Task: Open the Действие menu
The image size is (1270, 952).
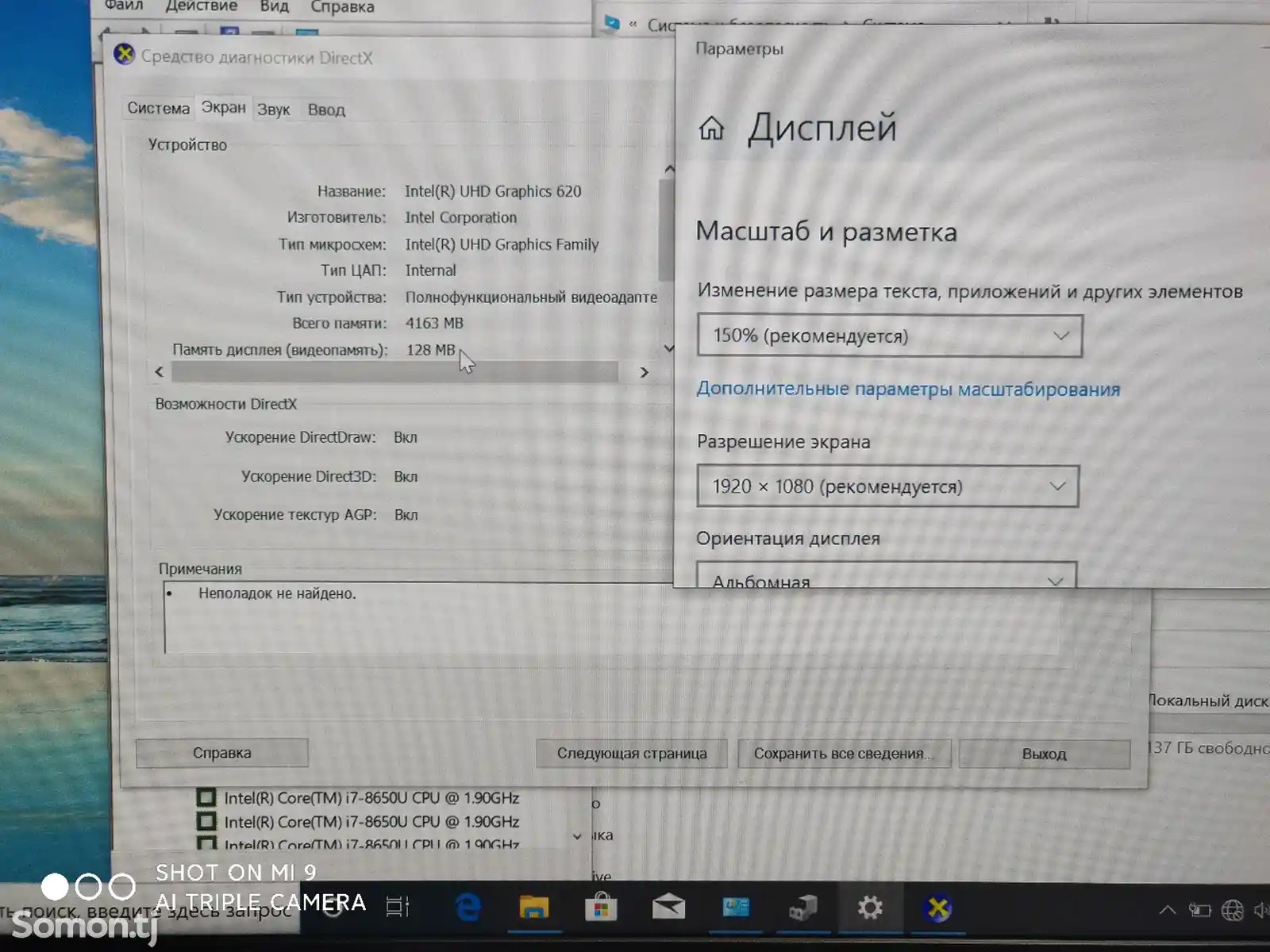Action: click(x=201, y=6)
